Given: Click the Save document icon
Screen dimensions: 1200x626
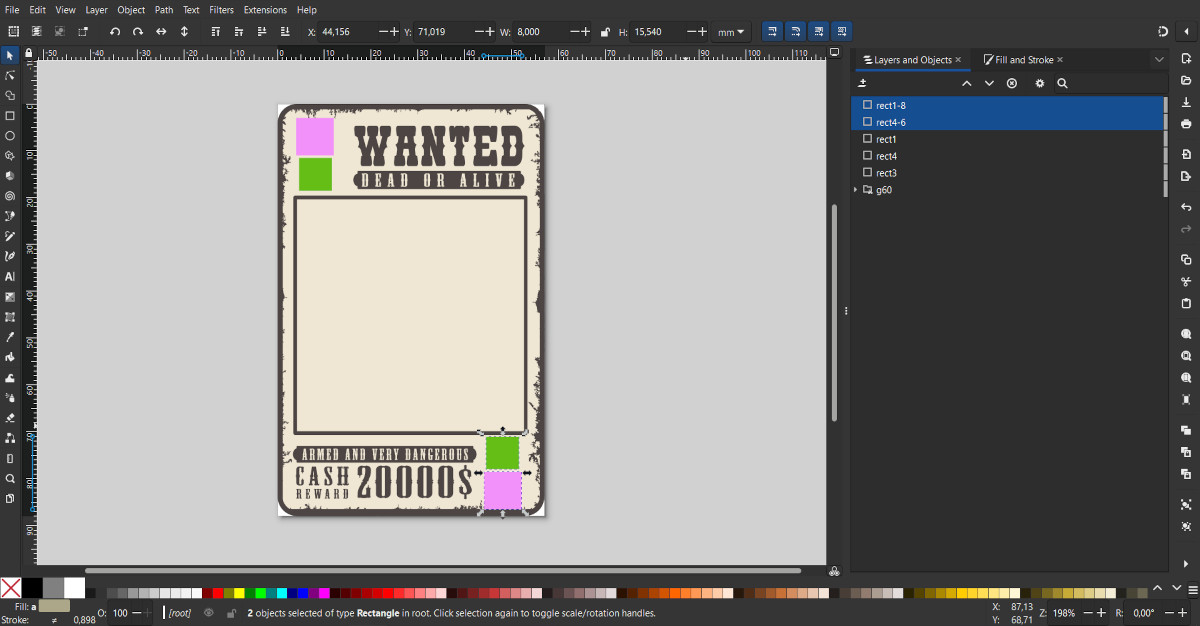Looking at the screenshot, I should point(1186,102).
